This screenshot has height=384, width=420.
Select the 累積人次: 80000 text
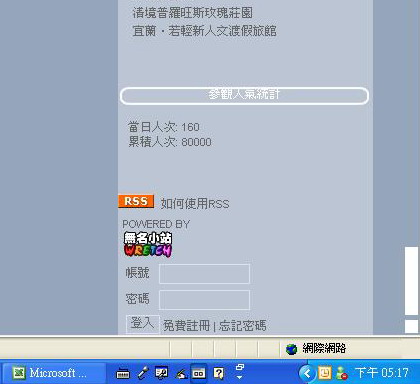170,142
